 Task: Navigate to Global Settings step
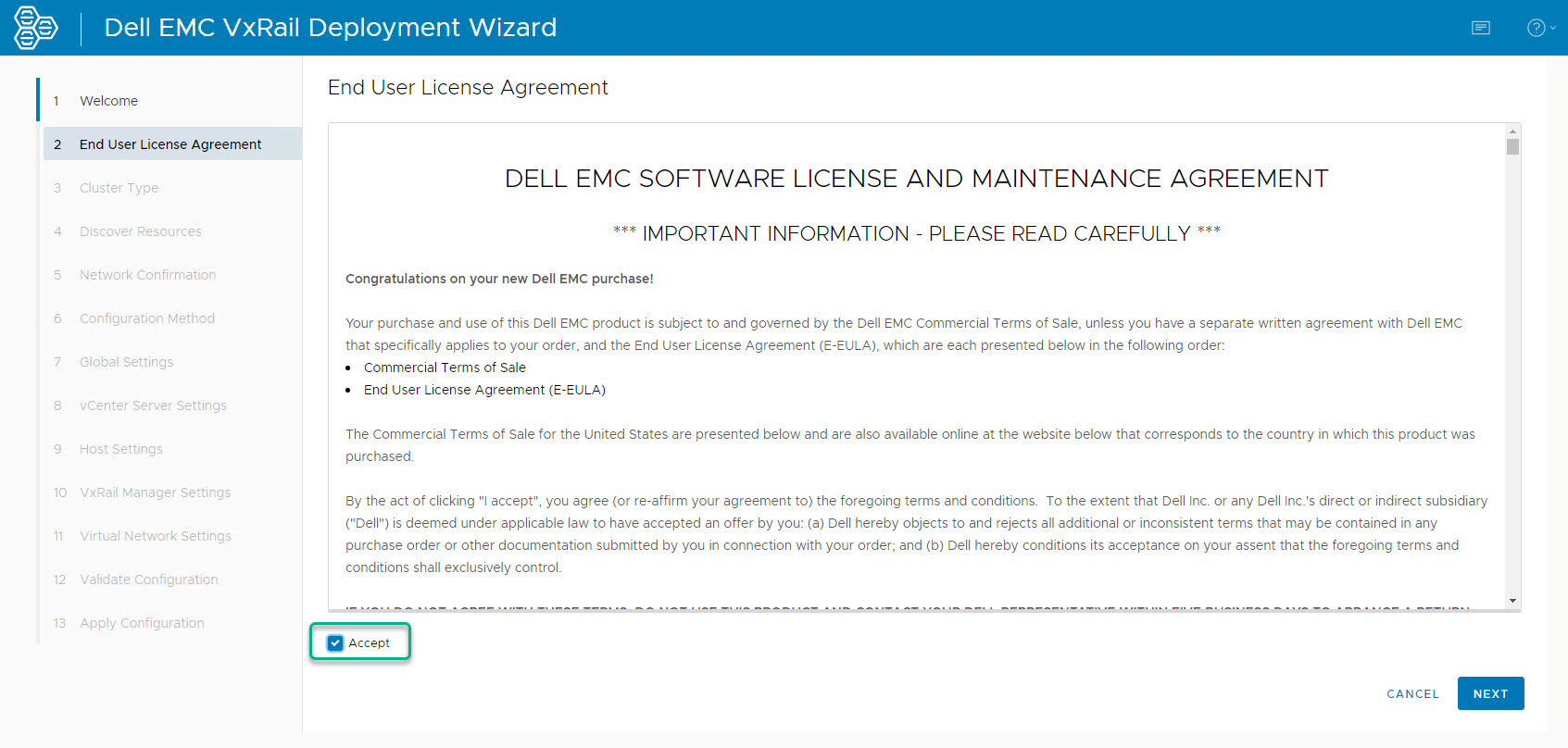click(126, 362)
